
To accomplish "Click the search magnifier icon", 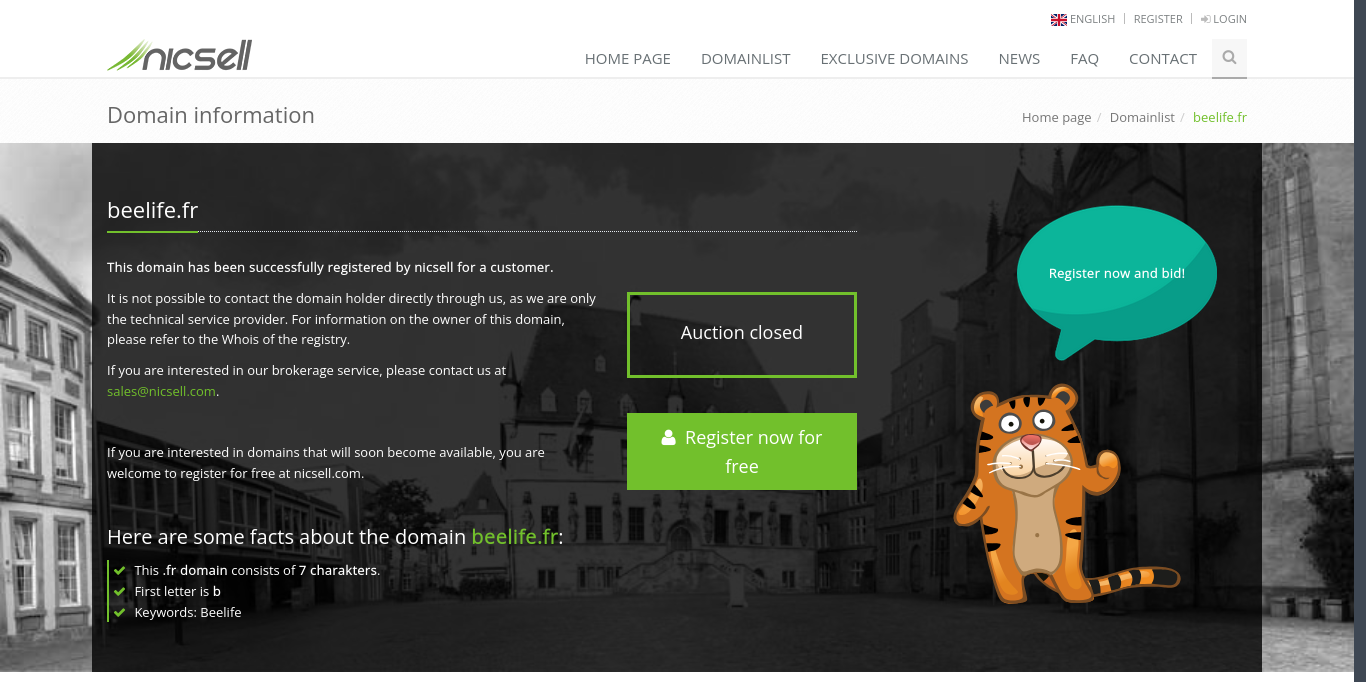I will (1229, 58).
